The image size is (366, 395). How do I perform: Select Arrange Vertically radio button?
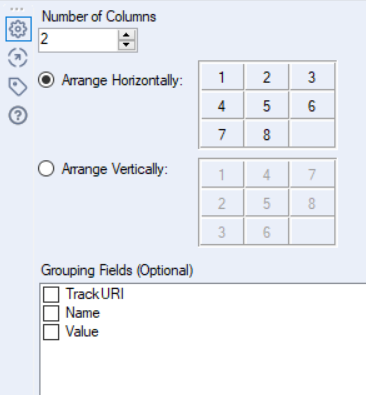46,169
